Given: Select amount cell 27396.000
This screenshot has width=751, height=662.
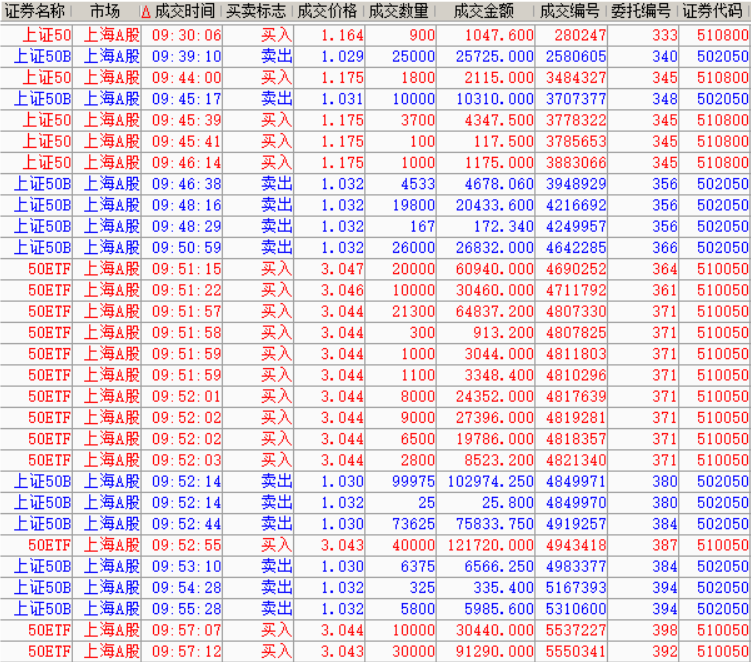Looking at the screenshot, I should (494, 417).
